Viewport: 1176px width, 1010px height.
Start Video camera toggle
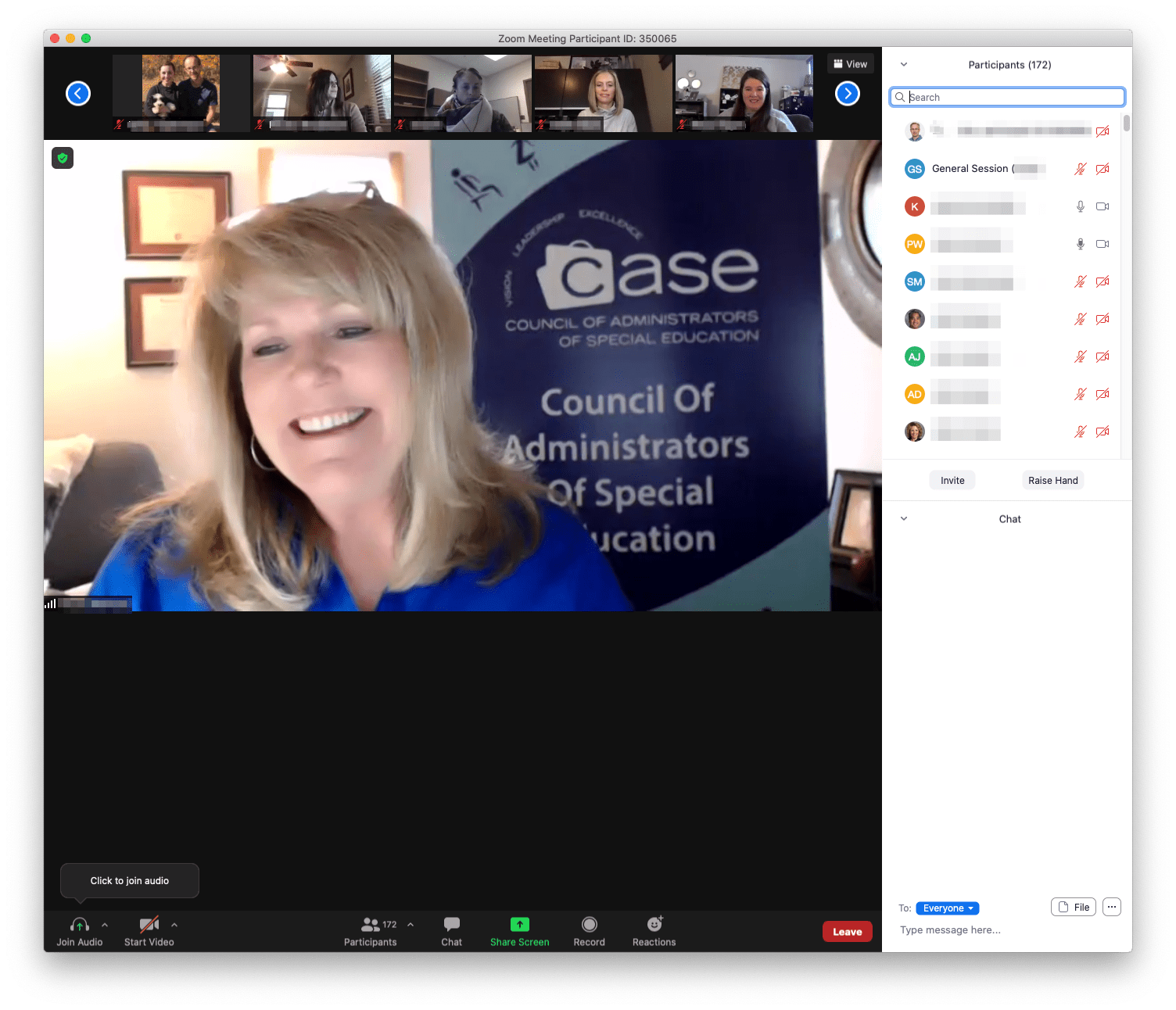149,925
